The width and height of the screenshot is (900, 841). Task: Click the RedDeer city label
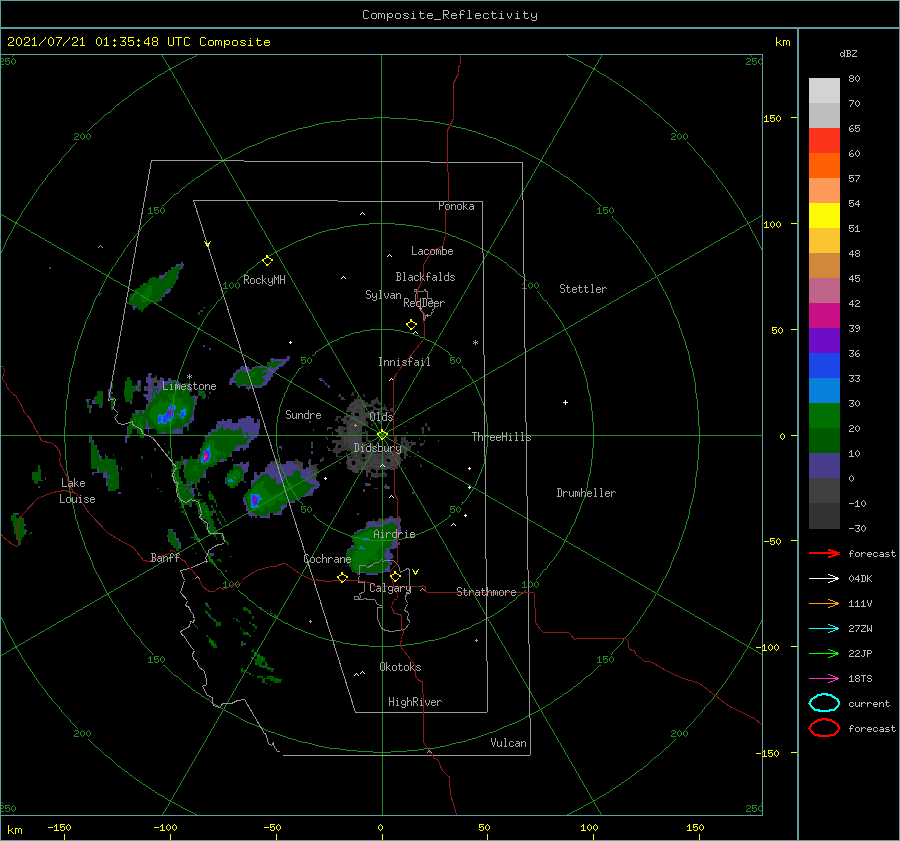424,303
